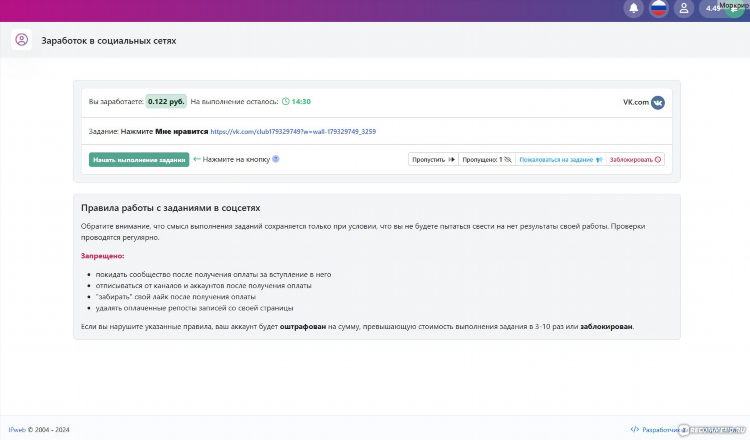Image resolution: width=750 pixels, height=440 pixels.
Task: Open the vk.com club task link
Action: [293, 132]
